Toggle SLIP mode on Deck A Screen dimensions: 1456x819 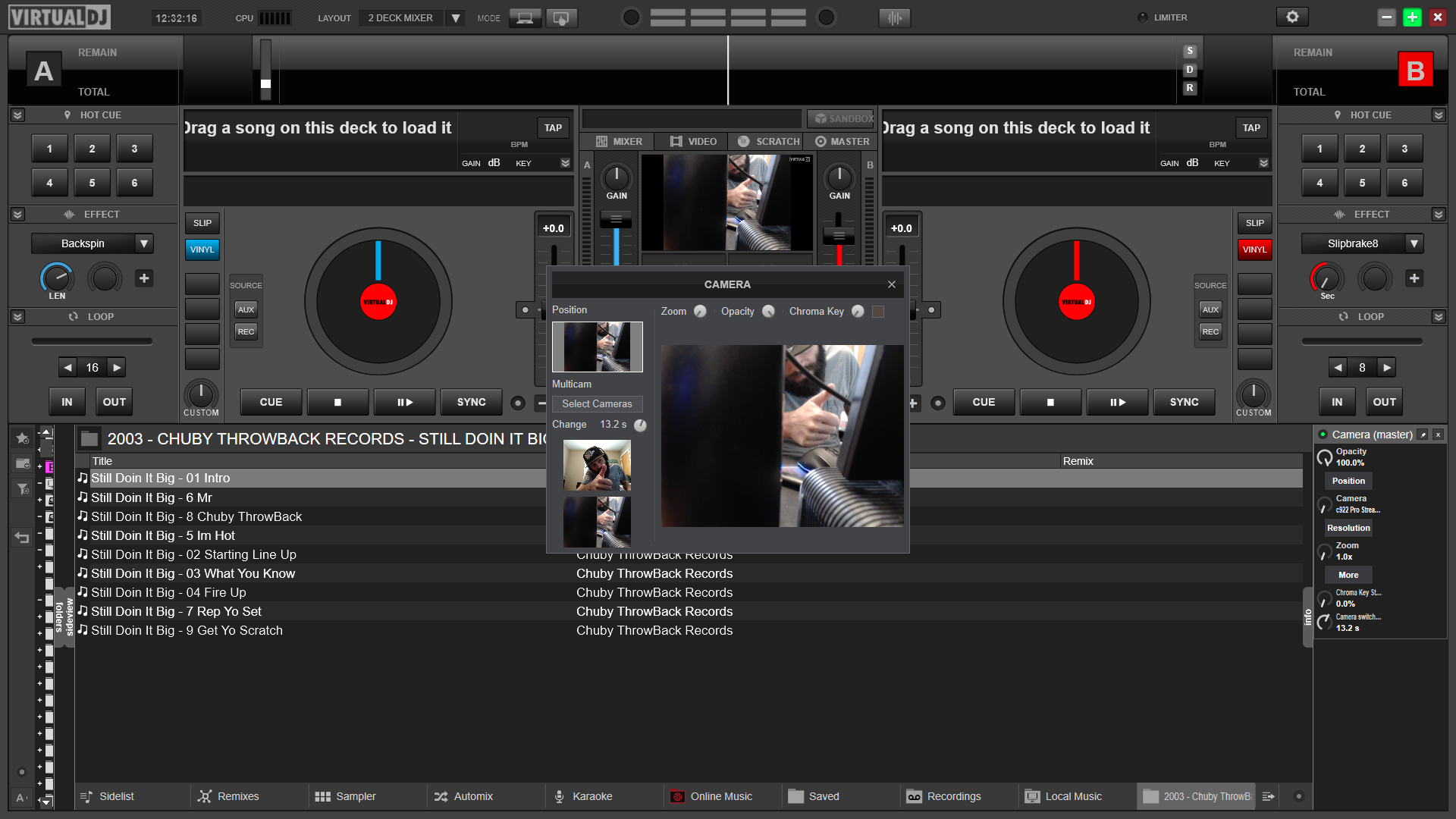coord(202,223)
